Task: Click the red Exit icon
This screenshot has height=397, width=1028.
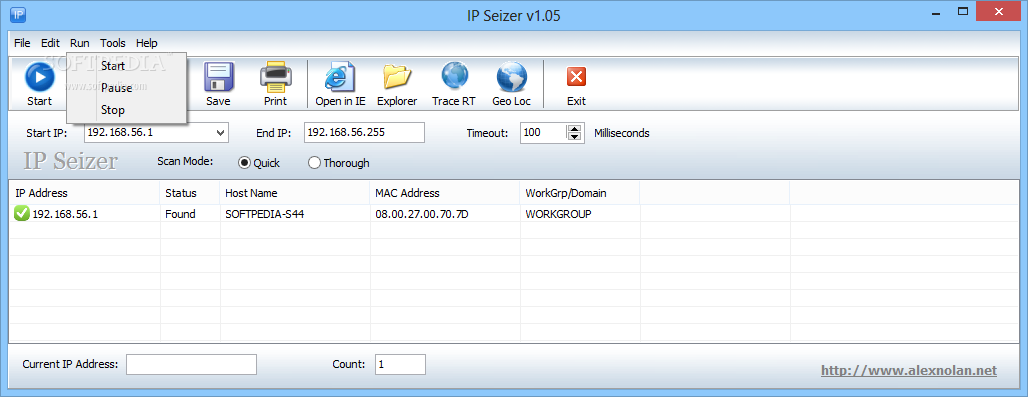Action: click(576, 77)
